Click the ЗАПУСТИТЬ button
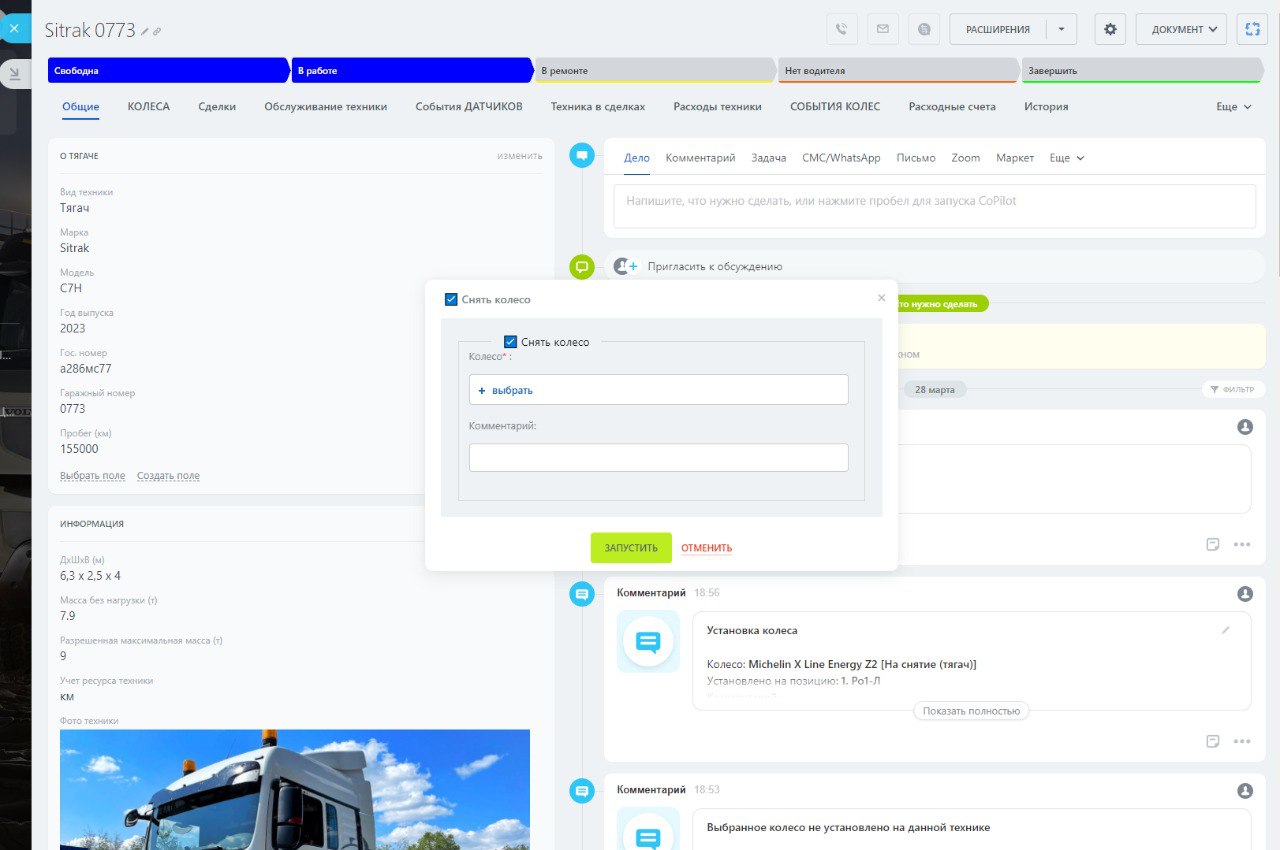The image size is (1280, 850). [631, 548]
